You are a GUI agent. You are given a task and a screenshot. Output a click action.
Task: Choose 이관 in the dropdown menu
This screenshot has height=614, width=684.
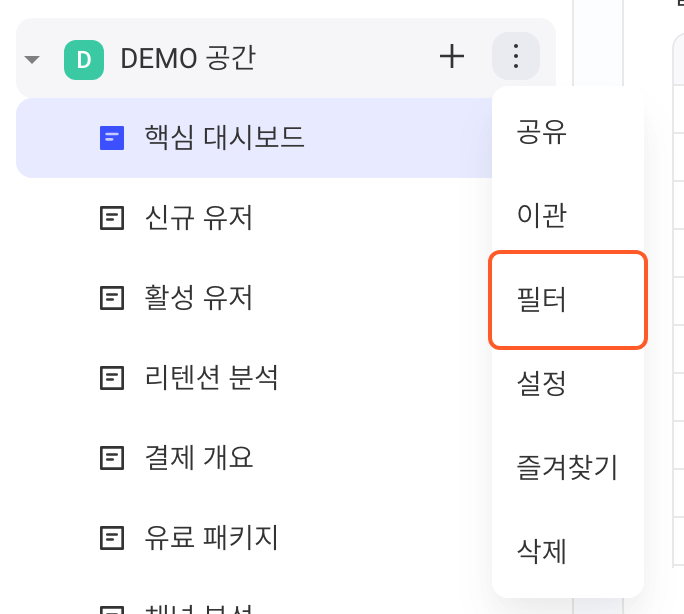point(568,215)
